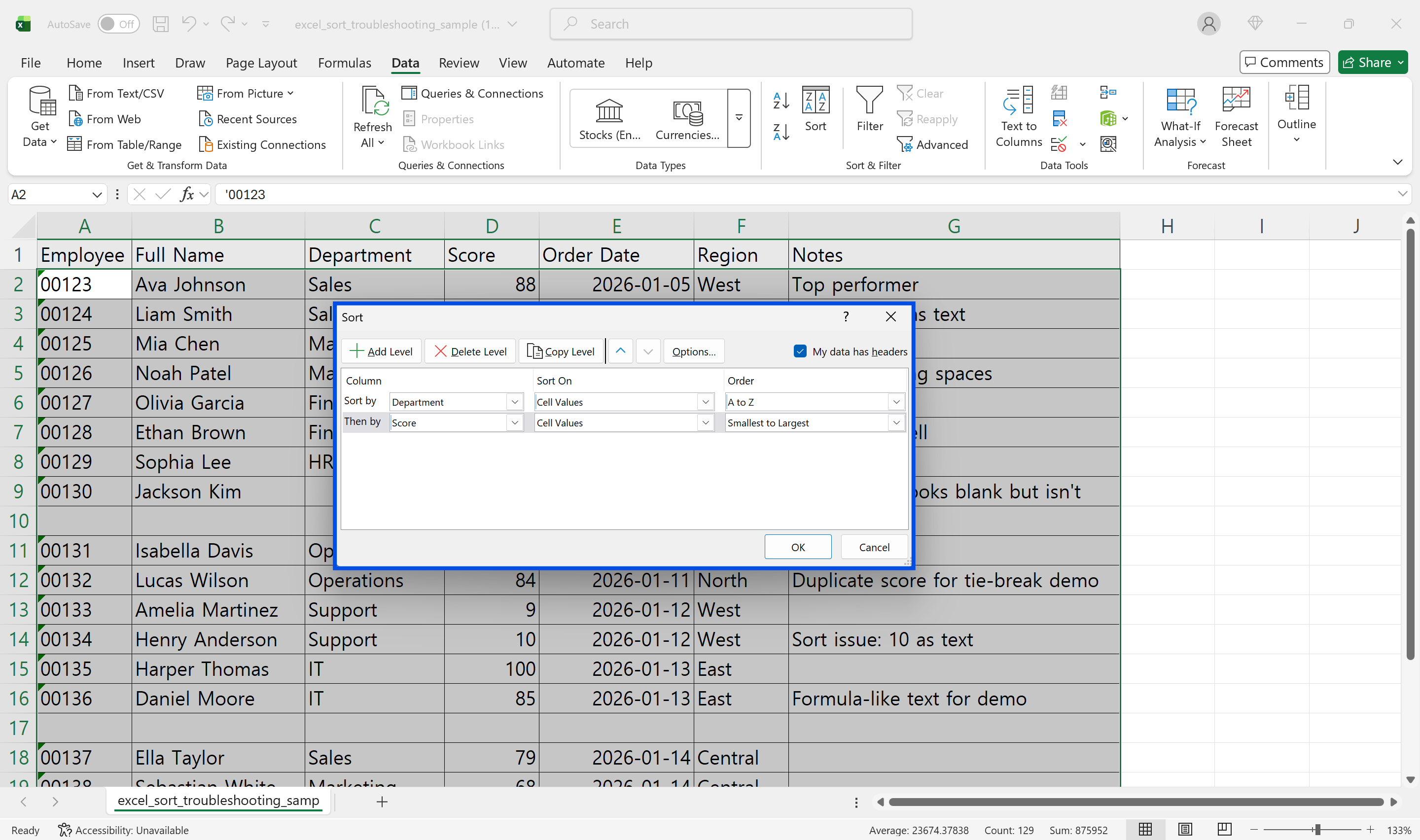Click Add Level button in Sort dialog

tap(382, 351)
